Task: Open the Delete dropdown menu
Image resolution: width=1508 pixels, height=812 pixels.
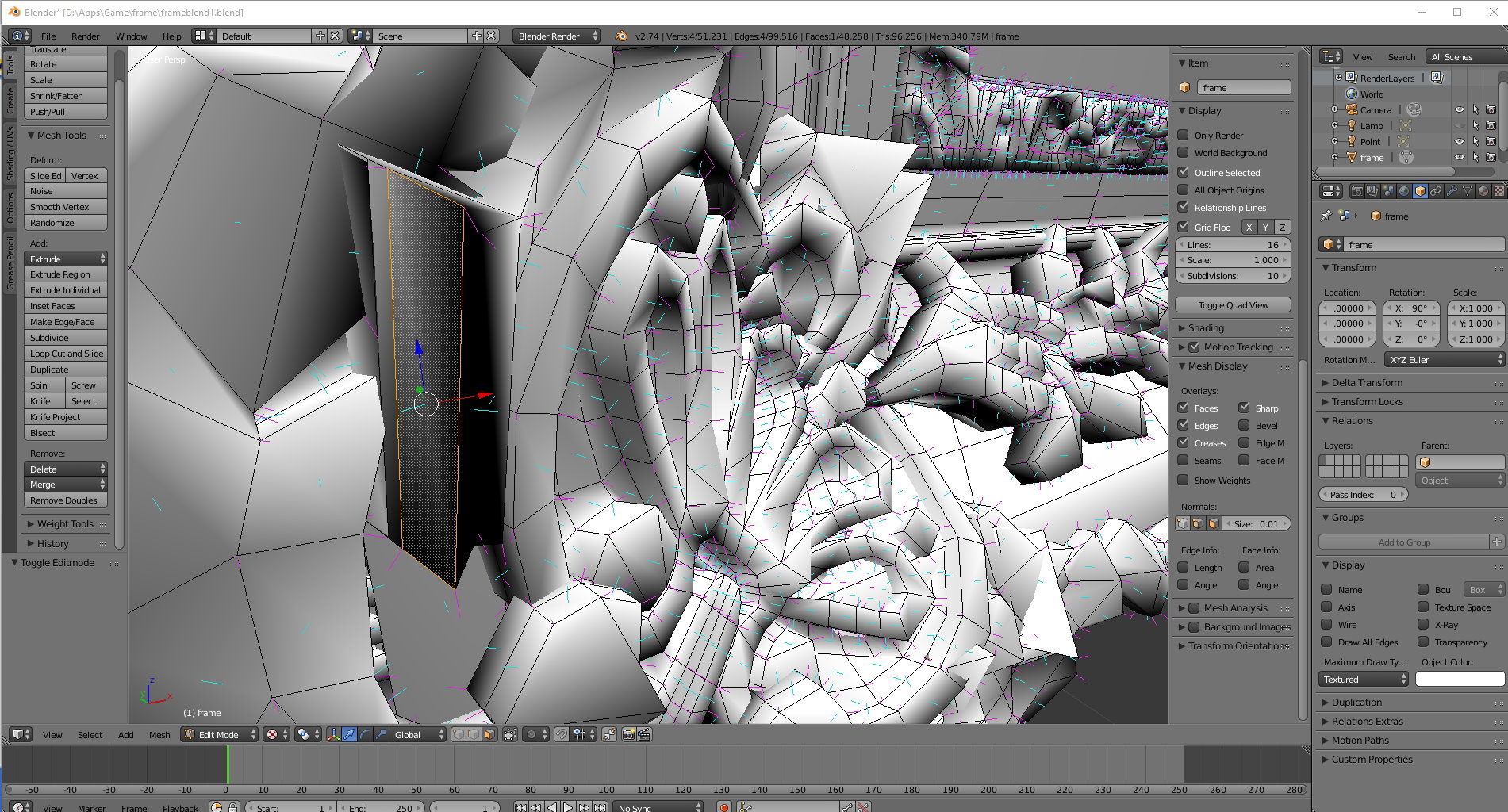Action: 66,469
